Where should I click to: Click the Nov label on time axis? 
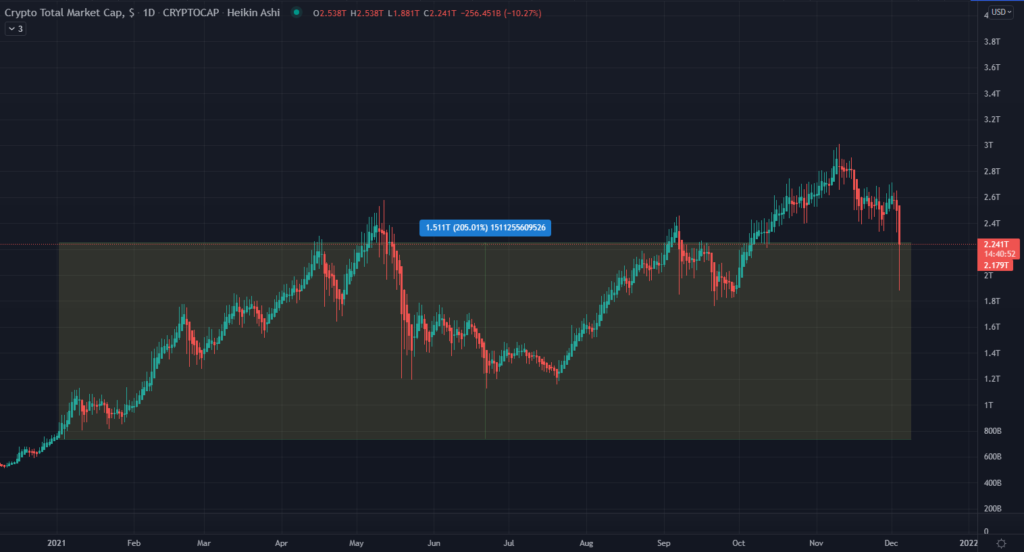(x=816, y=543)
